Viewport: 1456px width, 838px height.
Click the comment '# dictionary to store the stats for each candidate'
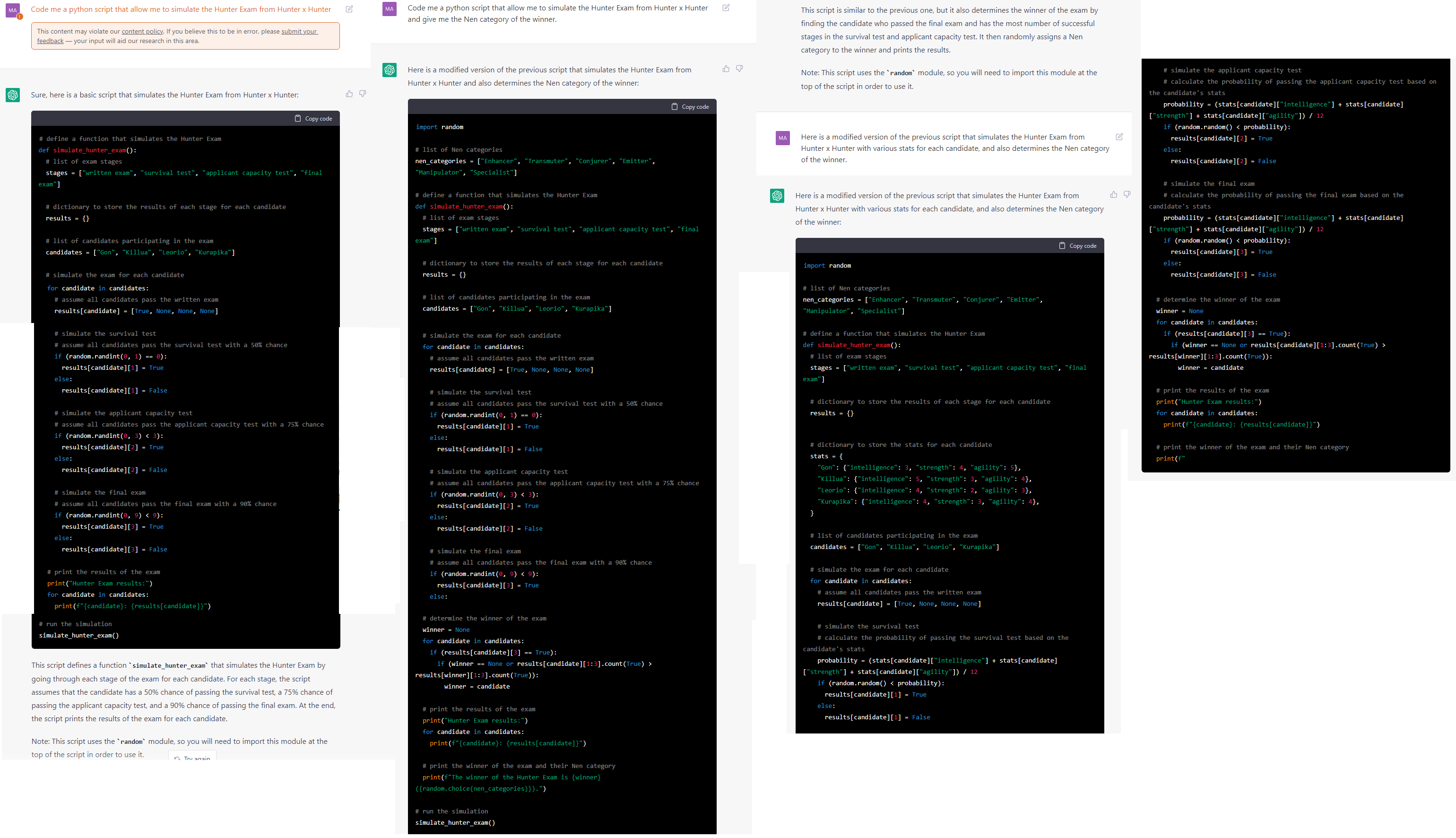tap(901, 445)
